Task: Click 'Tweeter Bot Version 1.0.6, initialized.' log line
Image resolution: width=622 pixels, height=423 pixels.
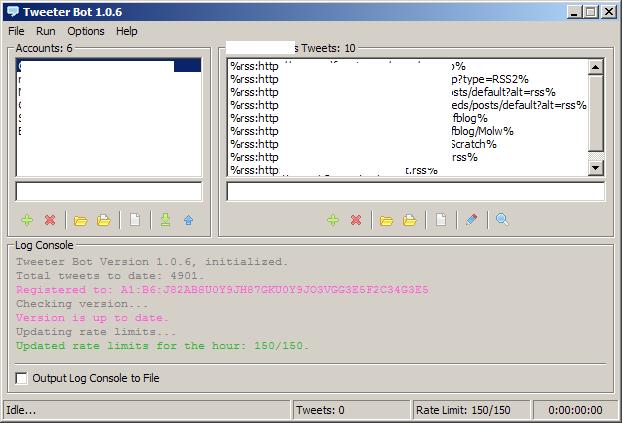Action: (x=152, y=262)
